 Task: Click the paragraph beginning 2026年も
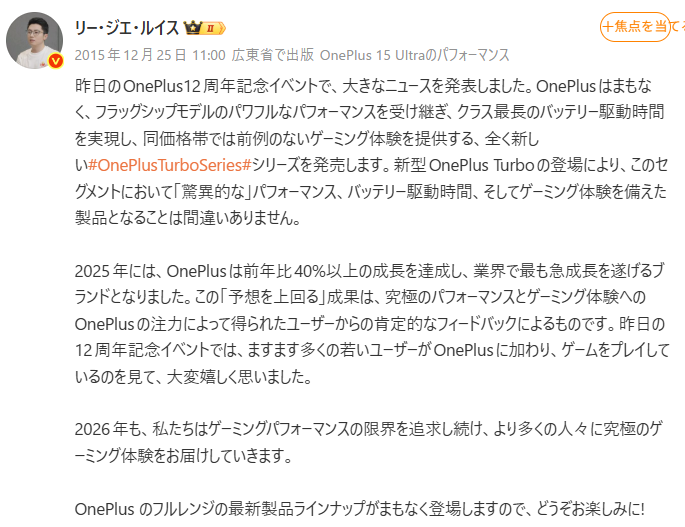coord(369,442)
